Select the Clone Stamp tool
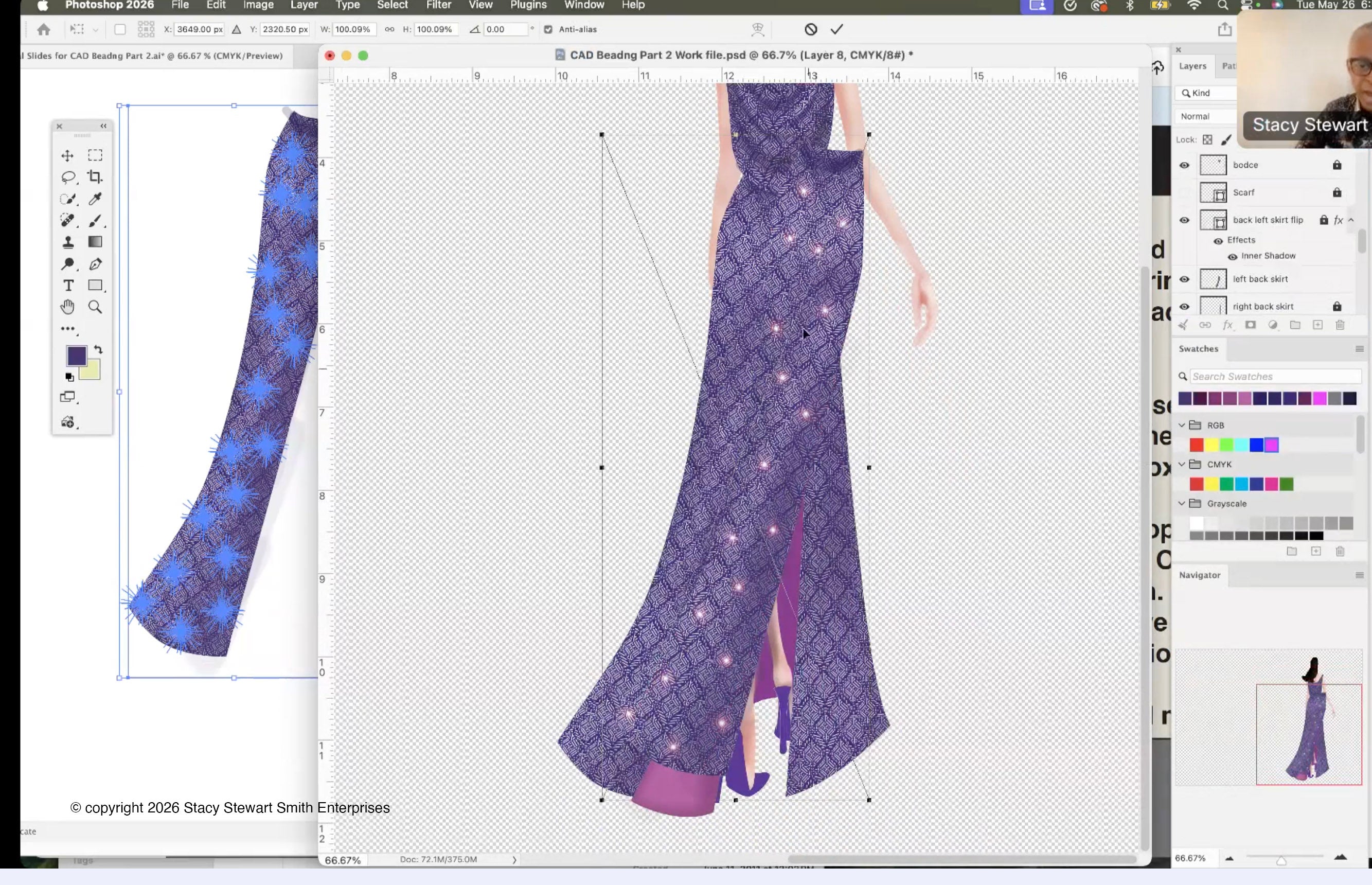Screen dimensions: 1372x885 pos(68,242)
